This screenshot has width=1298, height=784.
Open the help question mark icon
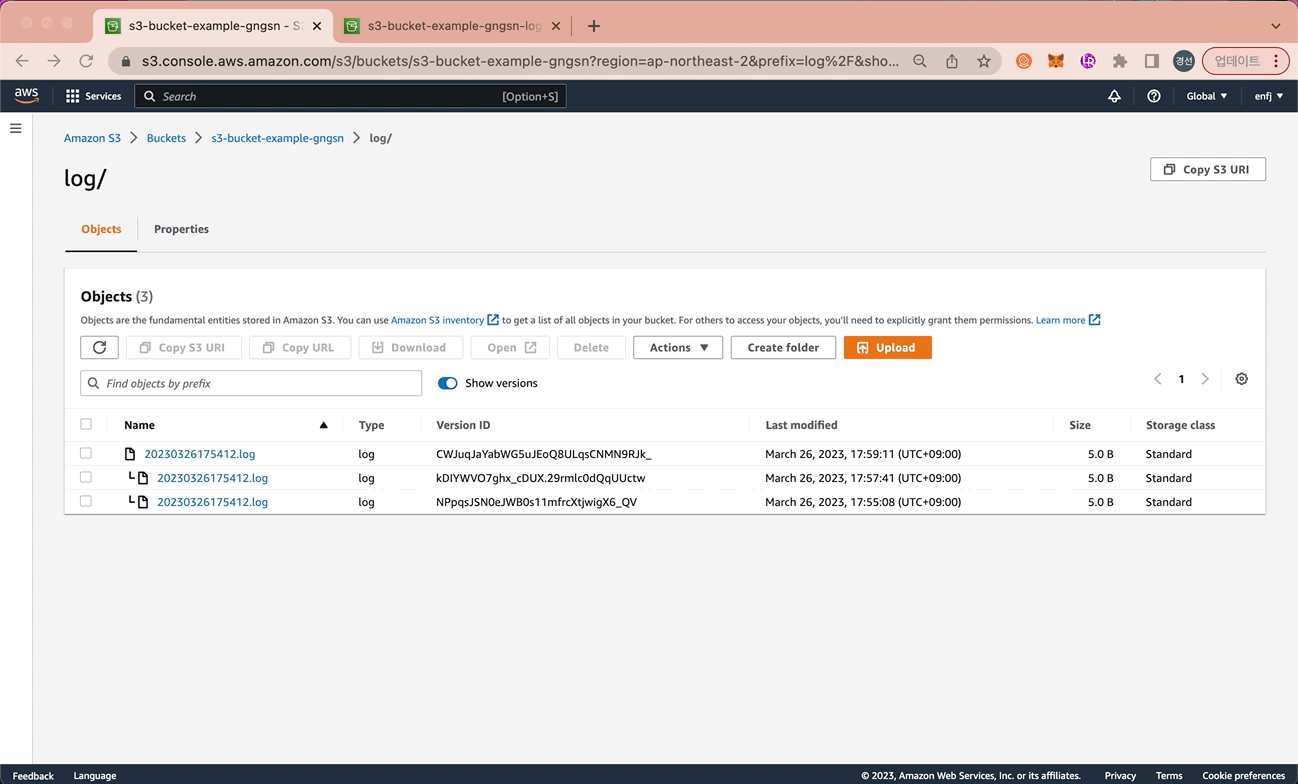(x=1154, y=96)
